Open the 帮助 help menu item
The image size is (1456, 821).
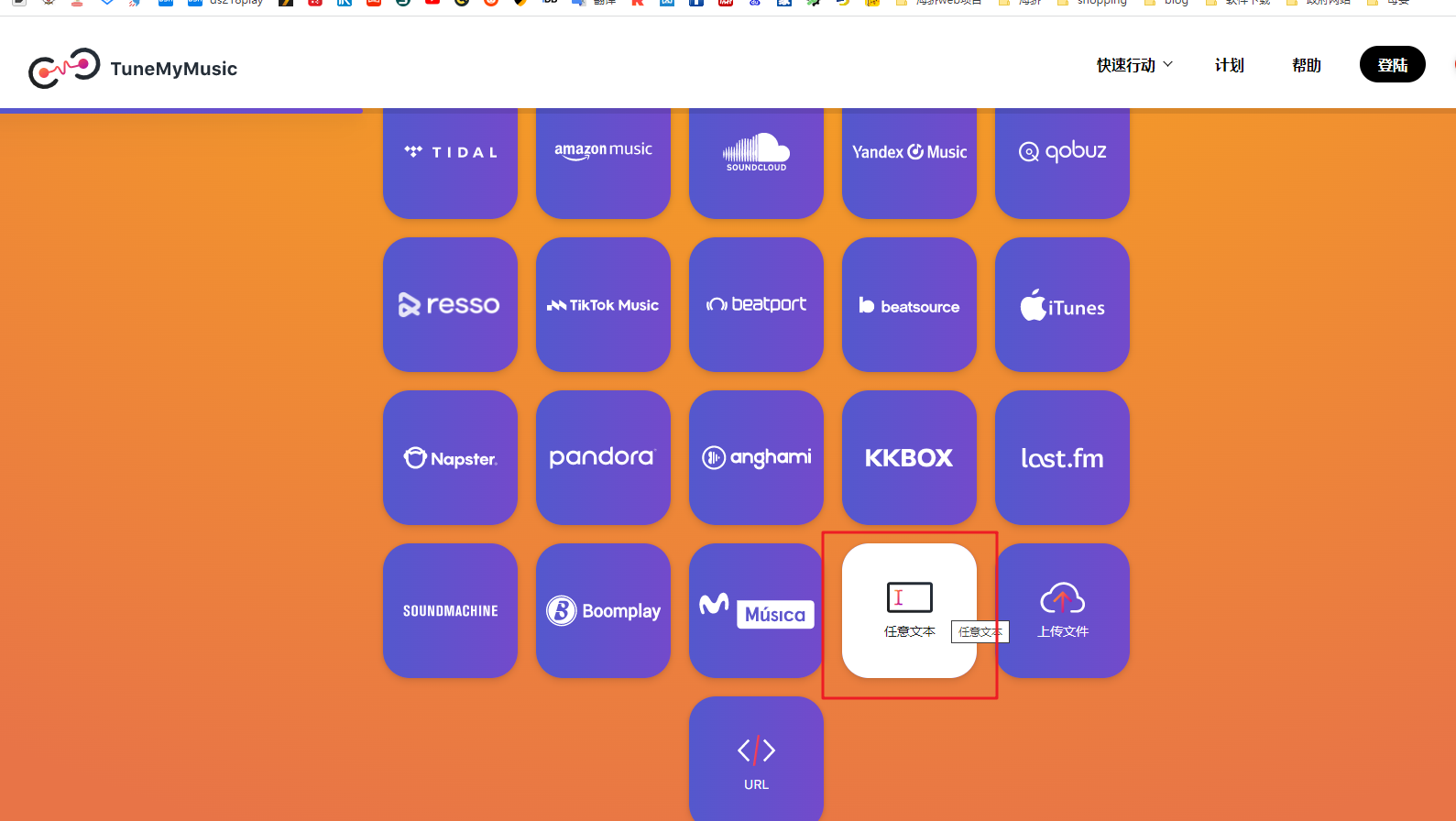[1306, 65]
